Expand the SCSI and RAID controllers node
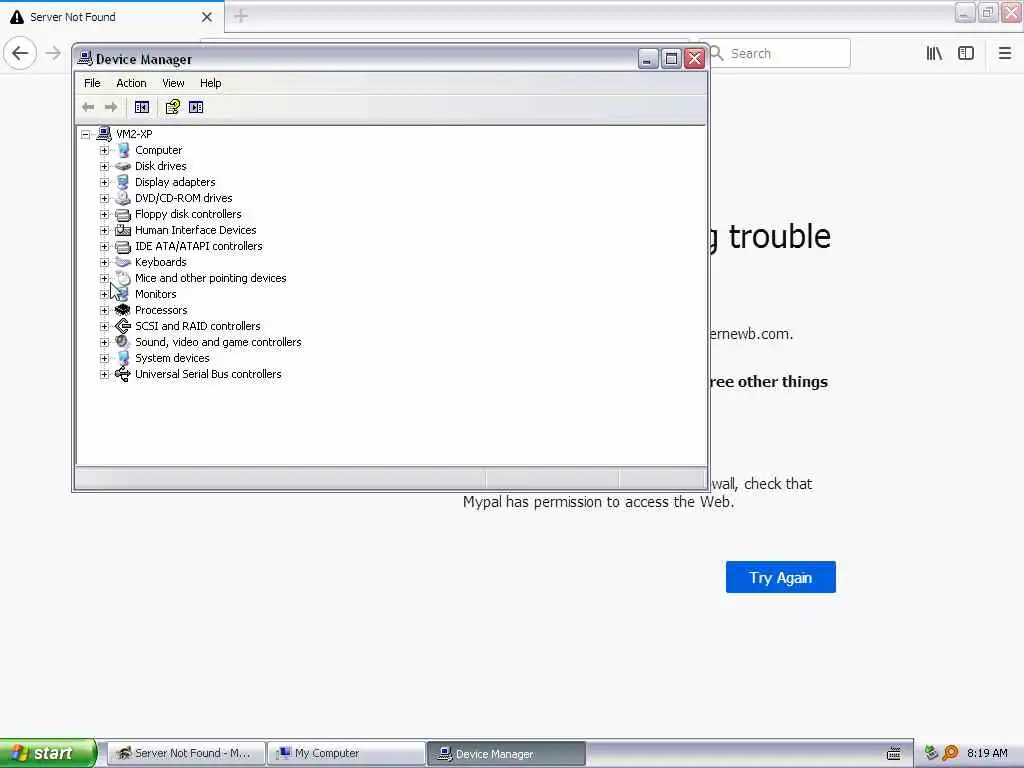The width and height of the screenshot is (1024, 768). pyautogui.click(x=104, y=327)
